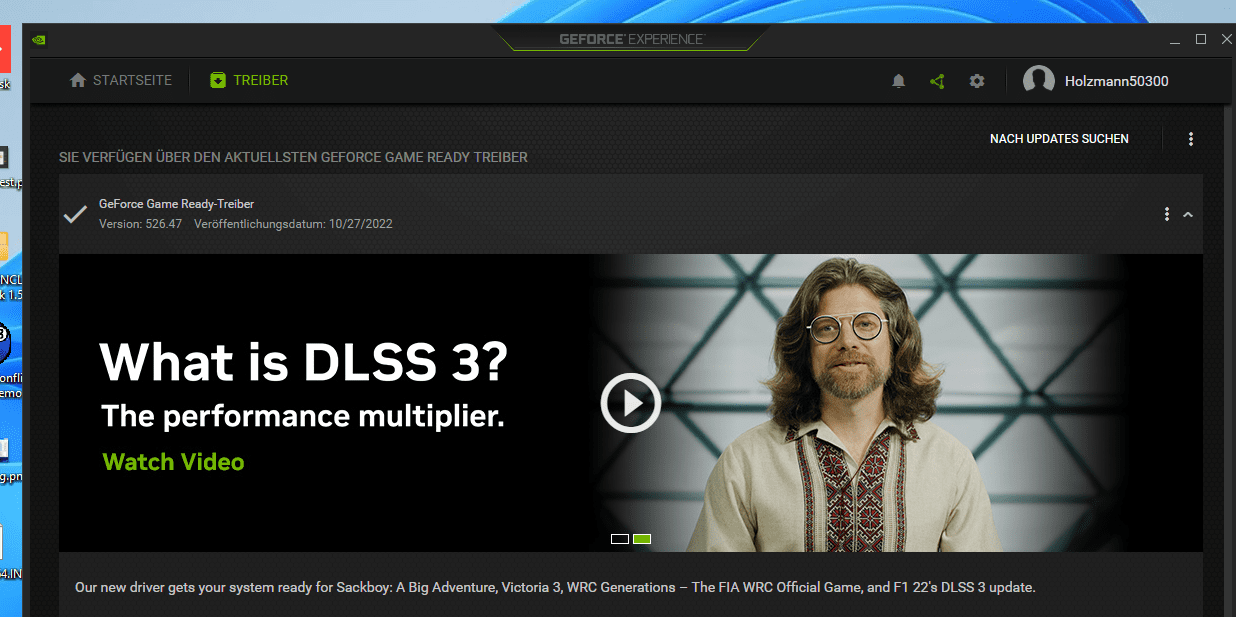
Task: Click 'The performance multiplier.' tagline
Action: point(303,416)
